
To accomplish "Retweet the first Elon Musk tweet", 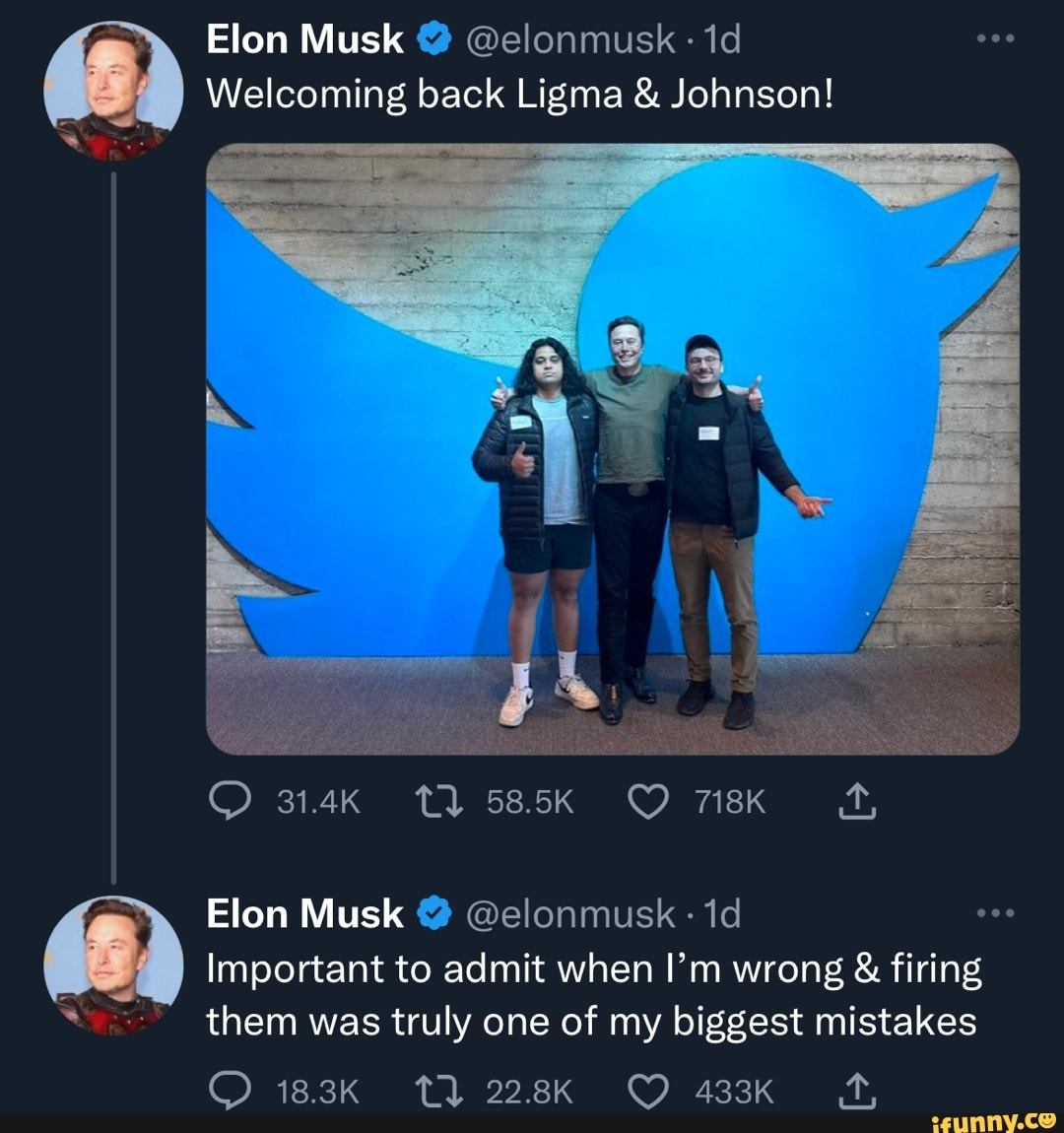I will pos(436,801).
